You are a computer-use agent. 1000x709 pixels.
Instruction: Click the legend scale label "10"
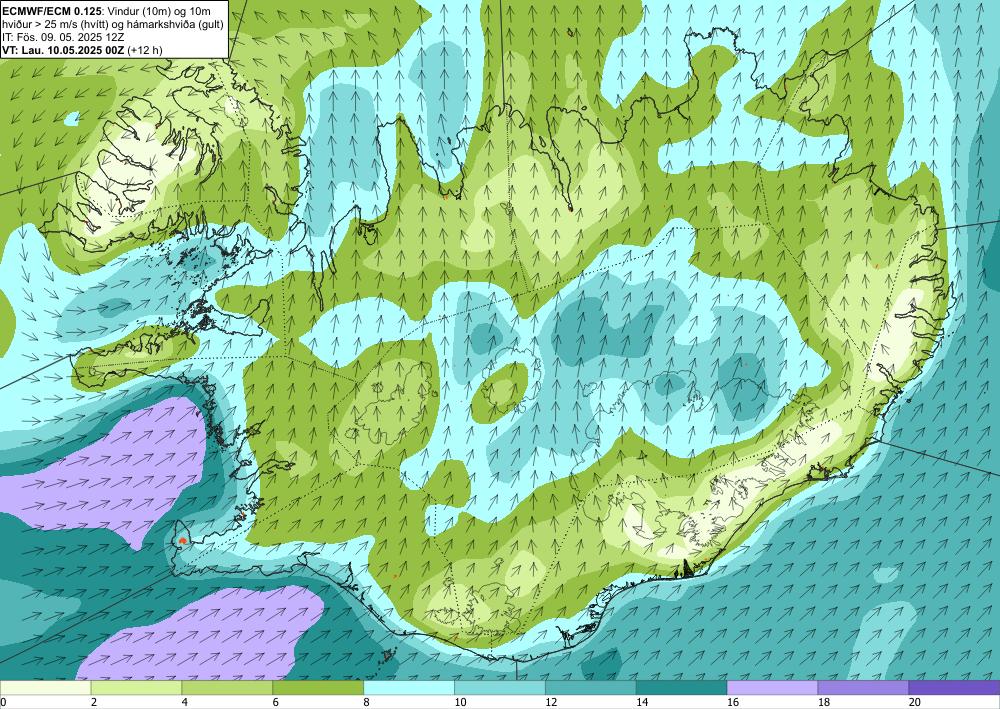coord(460,702)
